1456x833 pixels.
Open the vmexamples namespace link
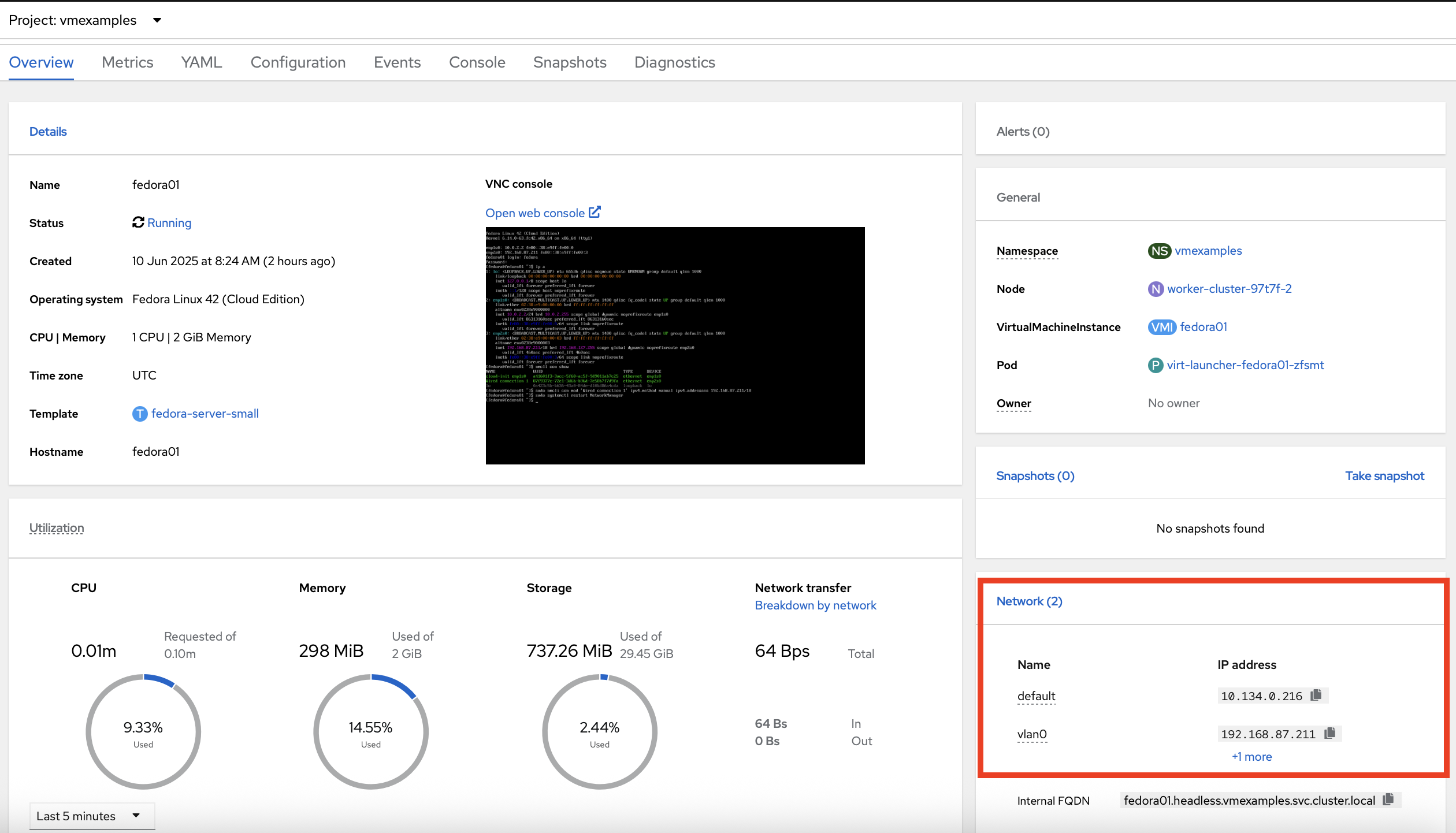click(x=1208, y=250)
